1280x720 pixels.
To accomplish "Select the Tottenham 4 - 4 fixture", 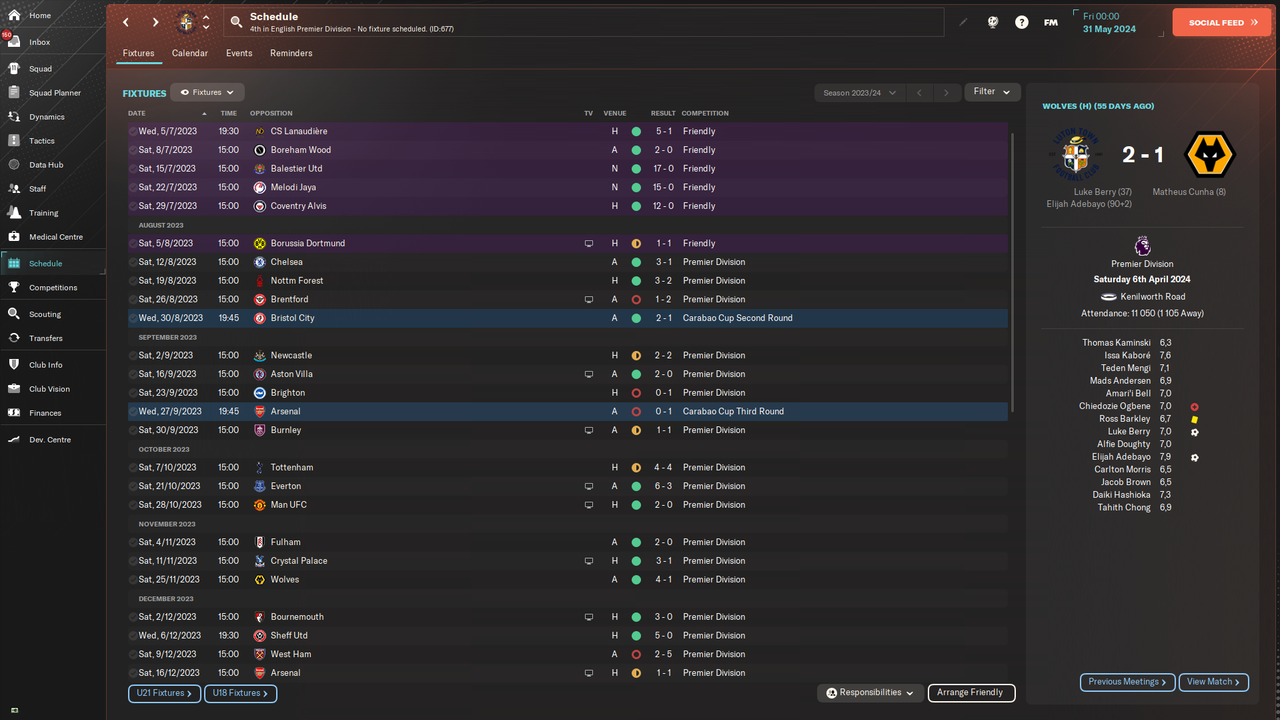I will point(567,467).
